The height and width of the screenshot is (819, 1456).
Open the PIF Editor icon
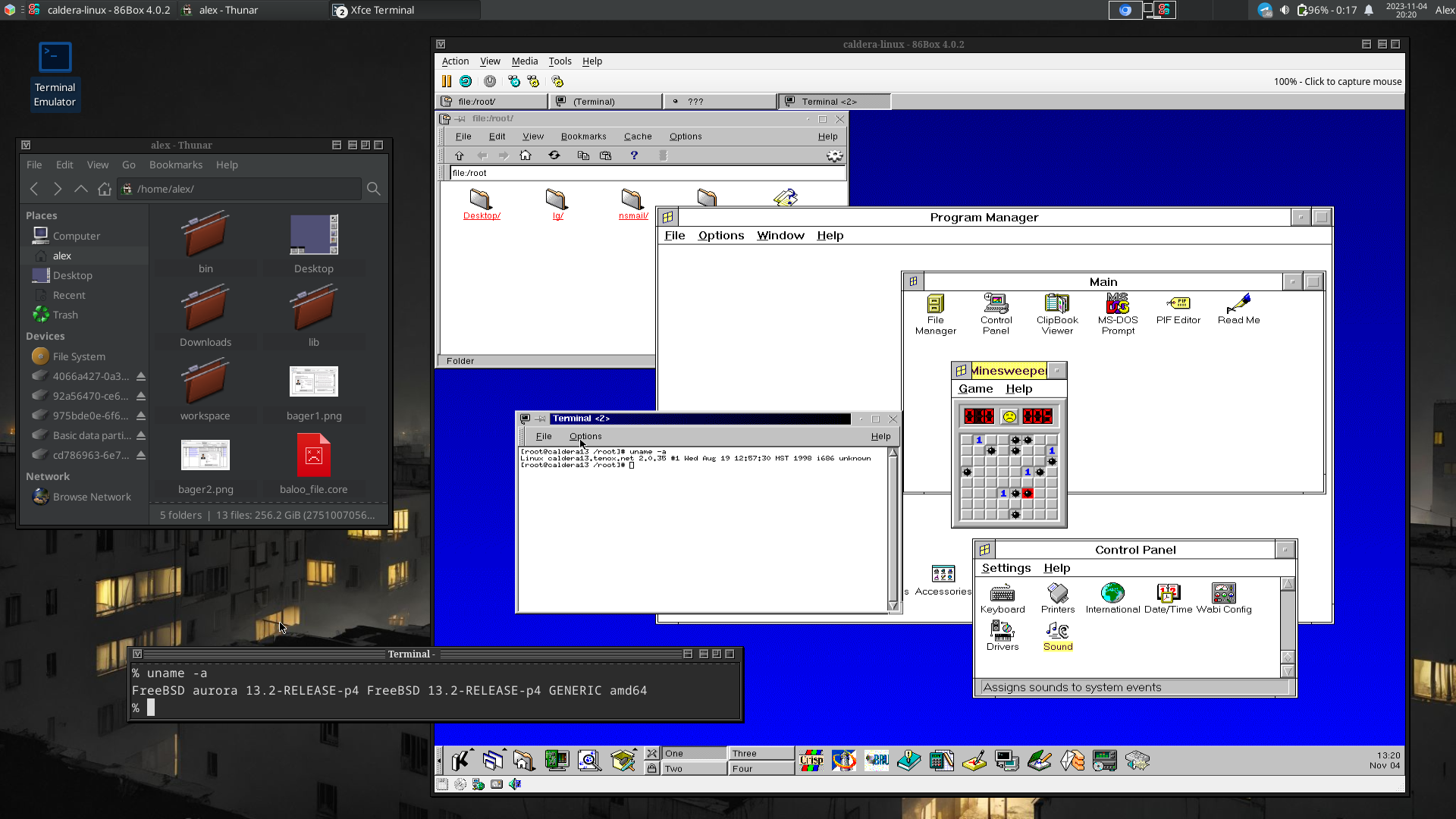pyautogui.click(x=1178, y=303)
